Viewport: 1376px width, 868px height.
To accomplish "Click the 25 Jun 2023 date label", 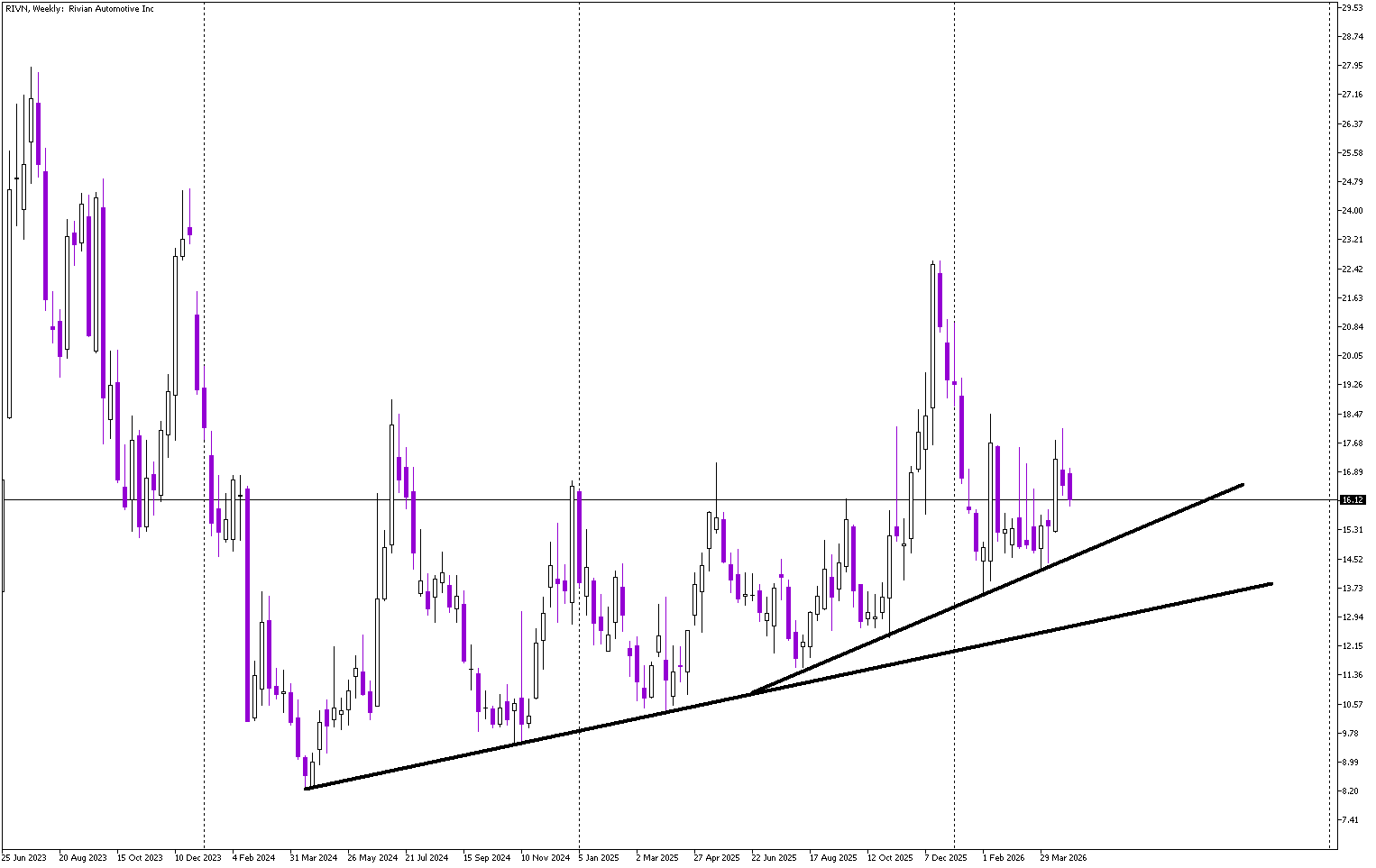I will coord(24,857).
